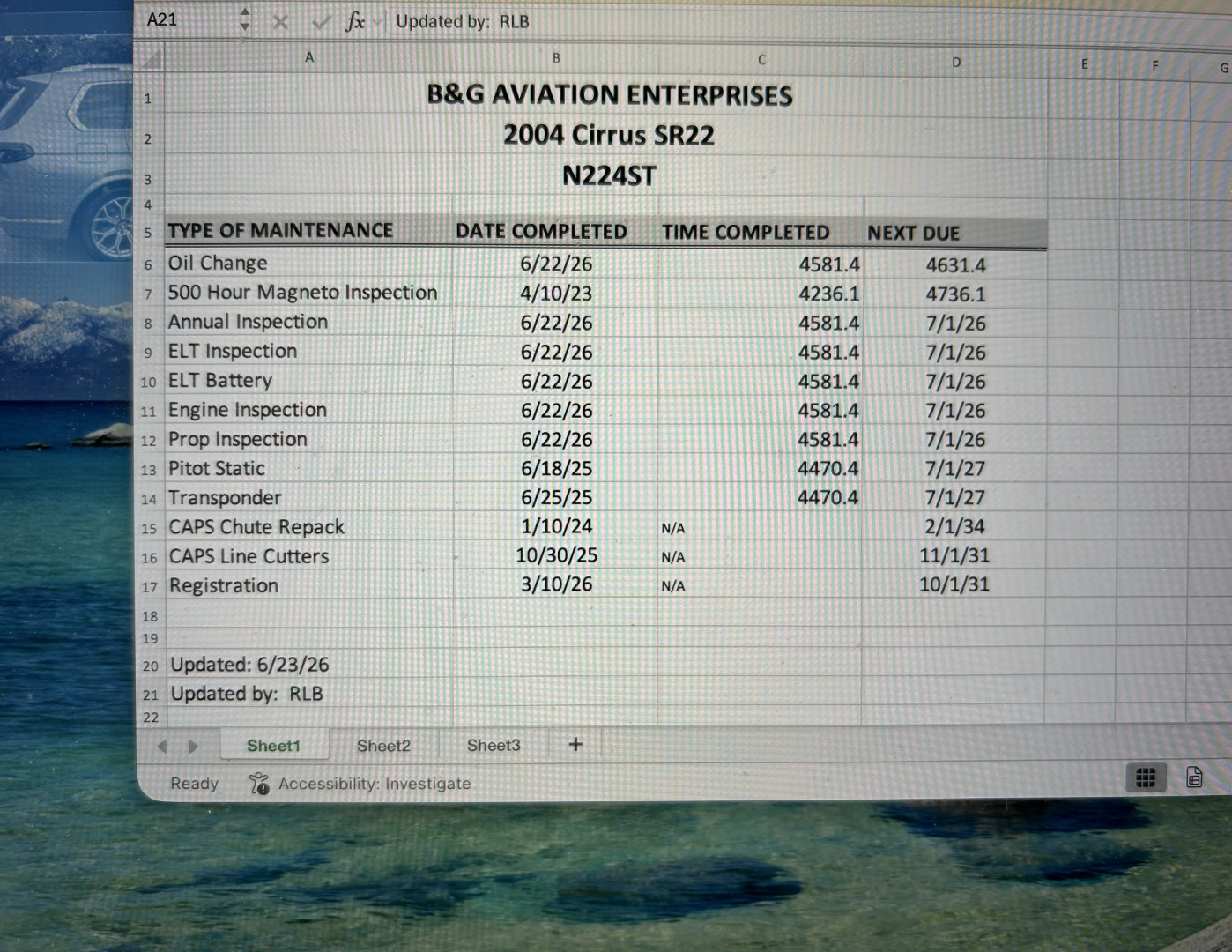Go to the previous sheet tab arrow
1232x952 pixels.
(162, 747)
